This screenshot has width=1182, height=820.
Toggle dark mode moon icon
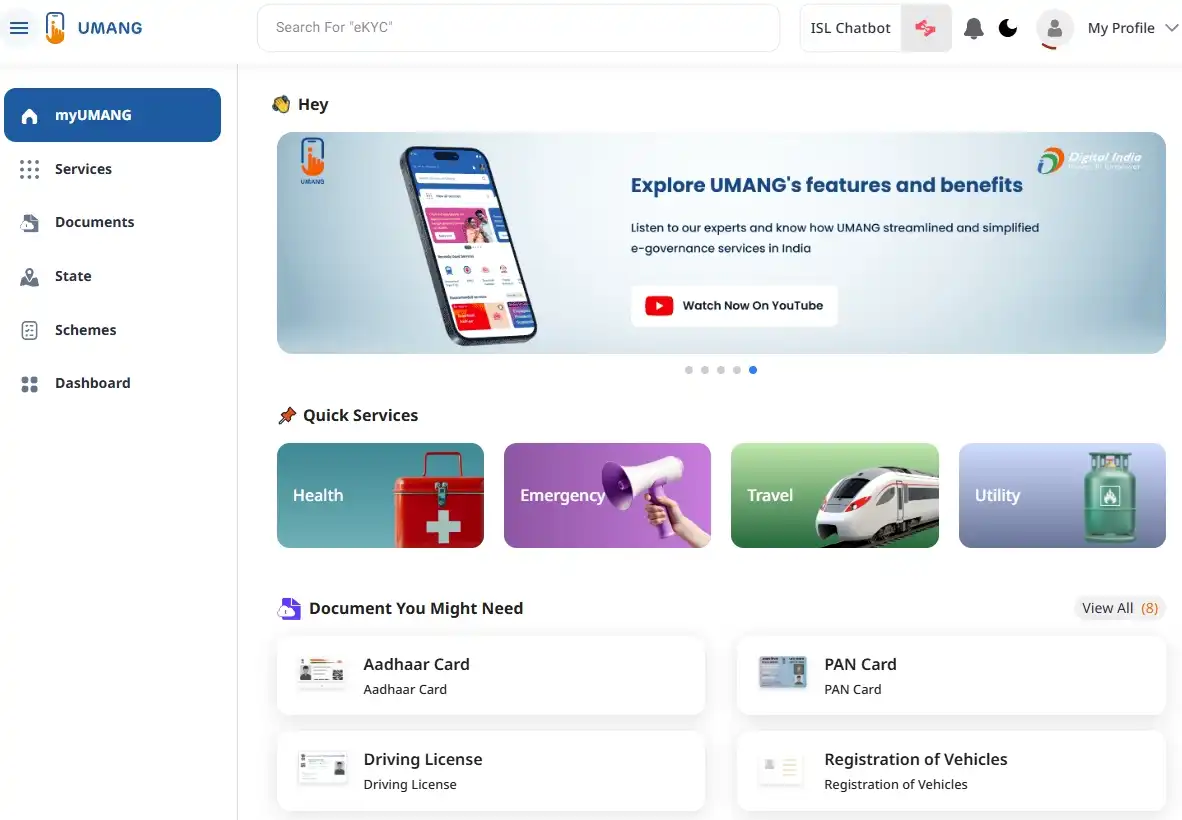[1008, 29]
